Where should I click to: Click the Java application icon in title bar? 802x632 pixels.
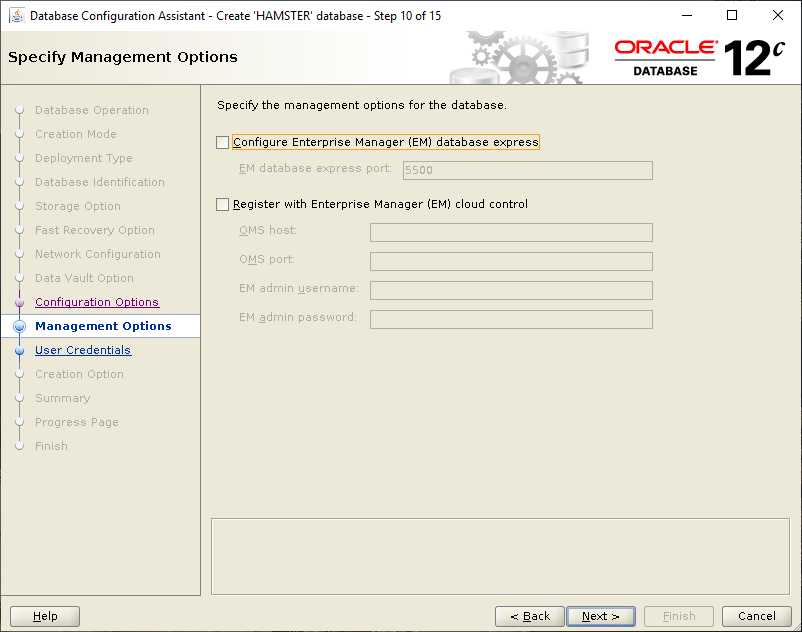(x=16, y=16)
